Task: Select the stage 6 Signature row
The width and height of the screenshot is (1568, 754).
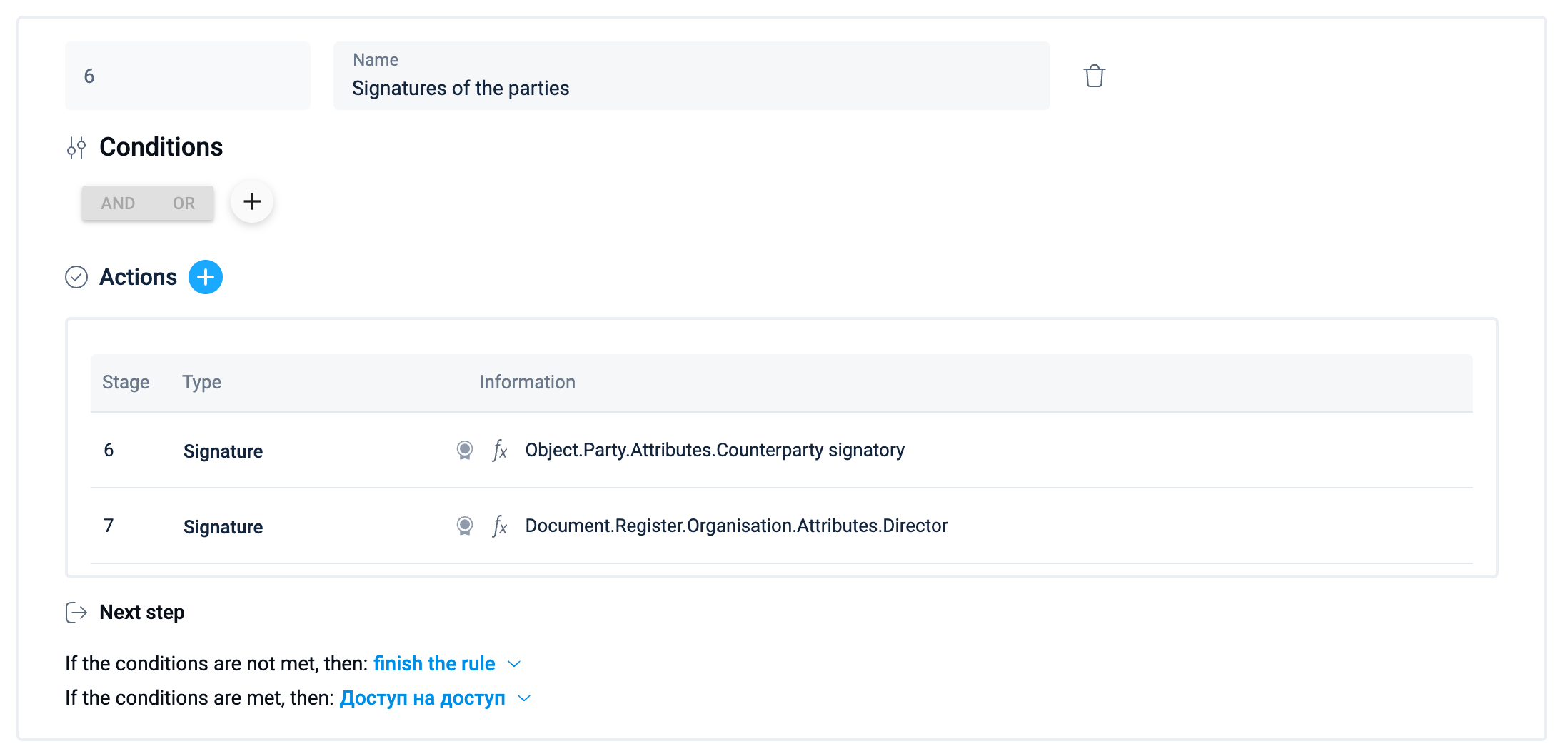Action: [x=223, y=451]
